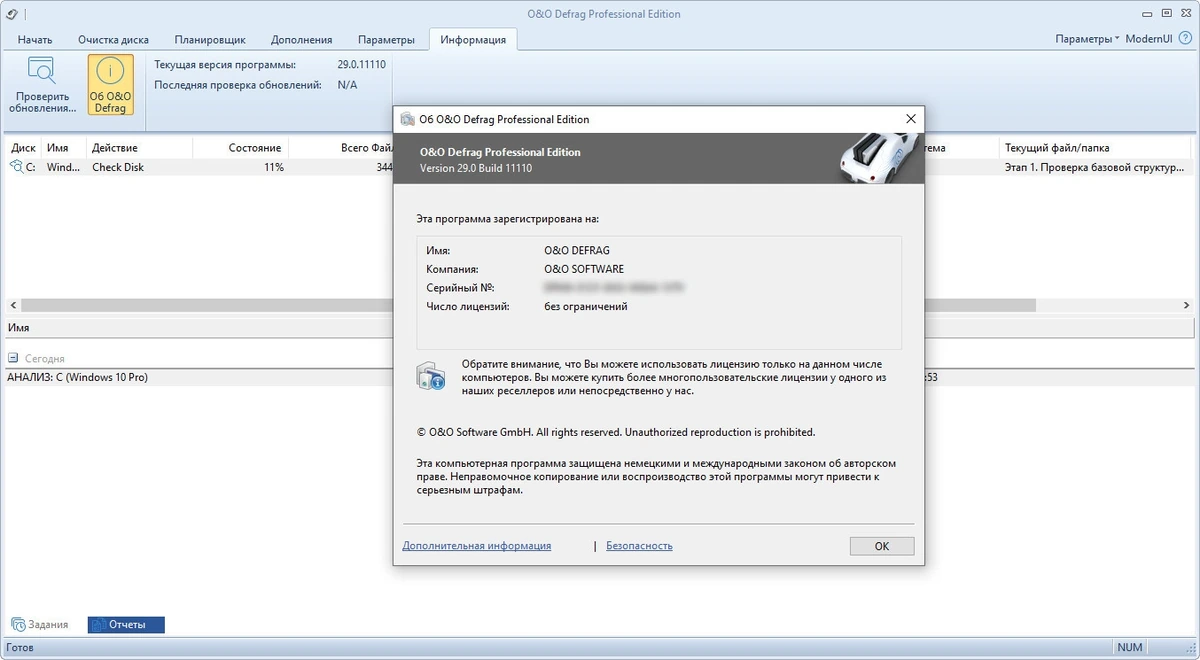Screen dimensions: 1200x660
Task: Click the O&O SOFTWARE company value
Action: 584,269
